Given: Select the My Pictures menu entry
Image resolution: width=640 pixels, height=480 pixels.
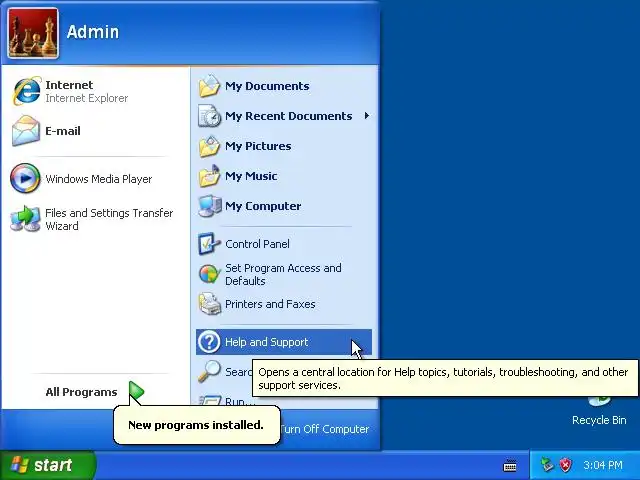Looking at the screenshot, I should 284,146.
